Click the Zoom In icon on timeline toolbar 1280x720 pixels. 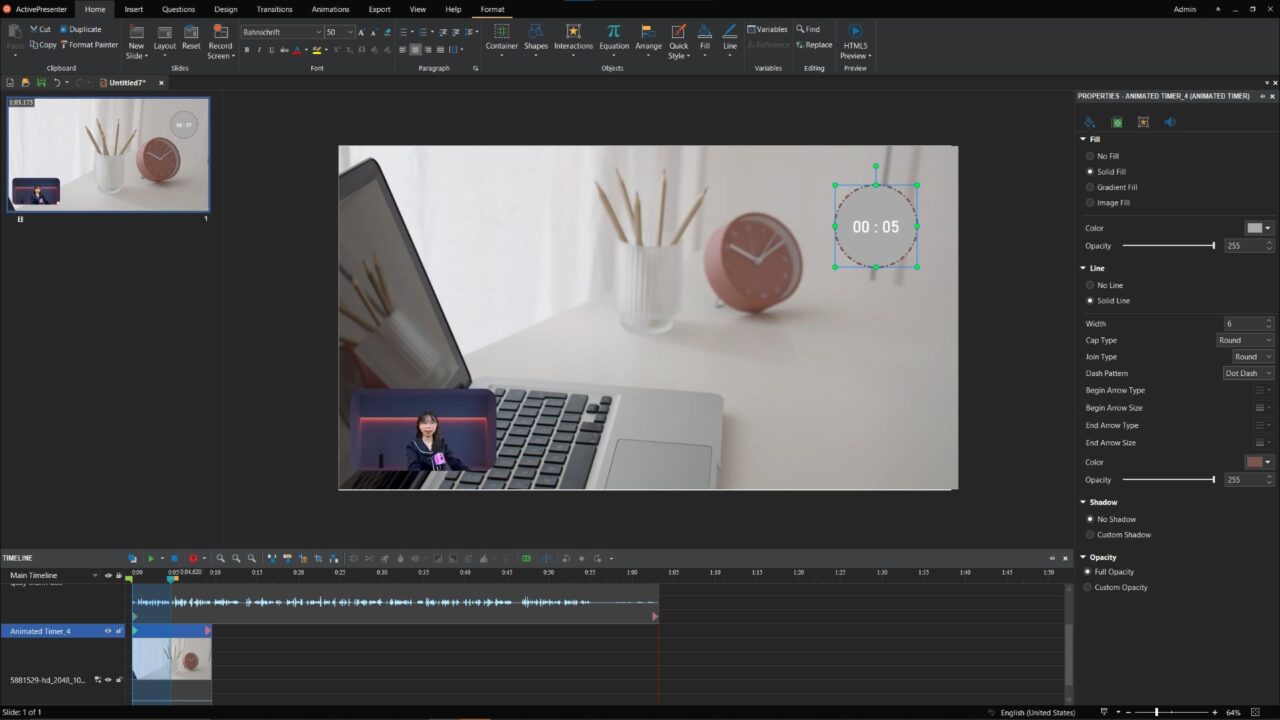pyautogui.click(x=221, y=558)
